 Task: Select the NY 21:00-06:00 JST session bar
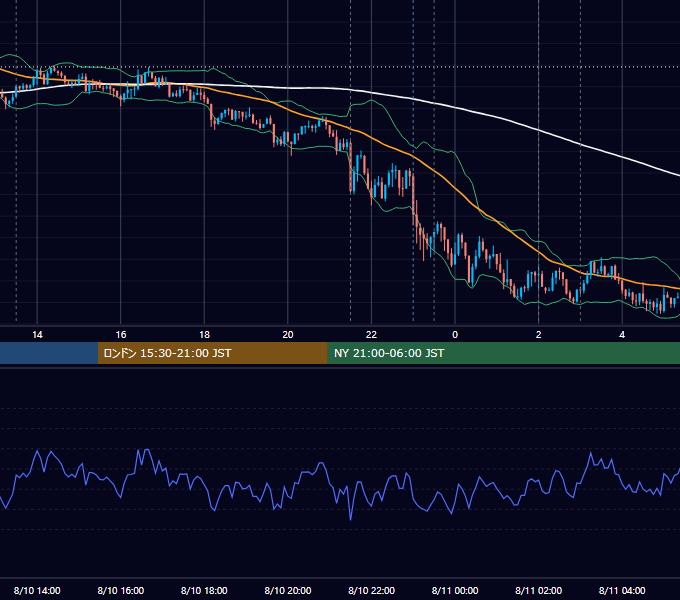tap(503, 353)
